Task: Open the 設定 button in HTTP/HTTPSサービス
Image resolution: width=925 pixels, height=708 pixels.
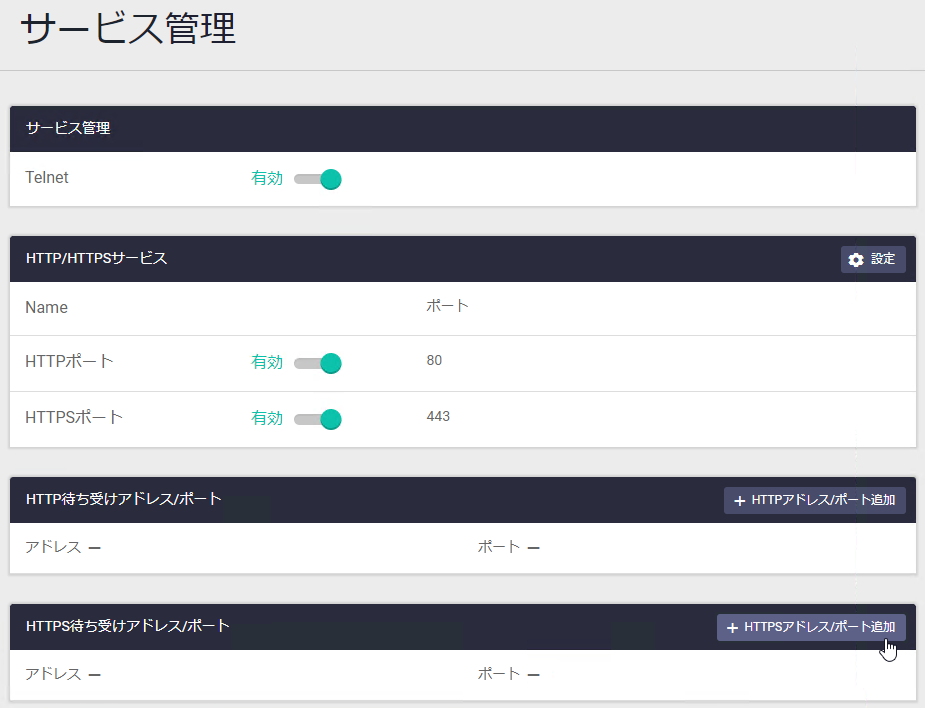Action: (873, 260)
